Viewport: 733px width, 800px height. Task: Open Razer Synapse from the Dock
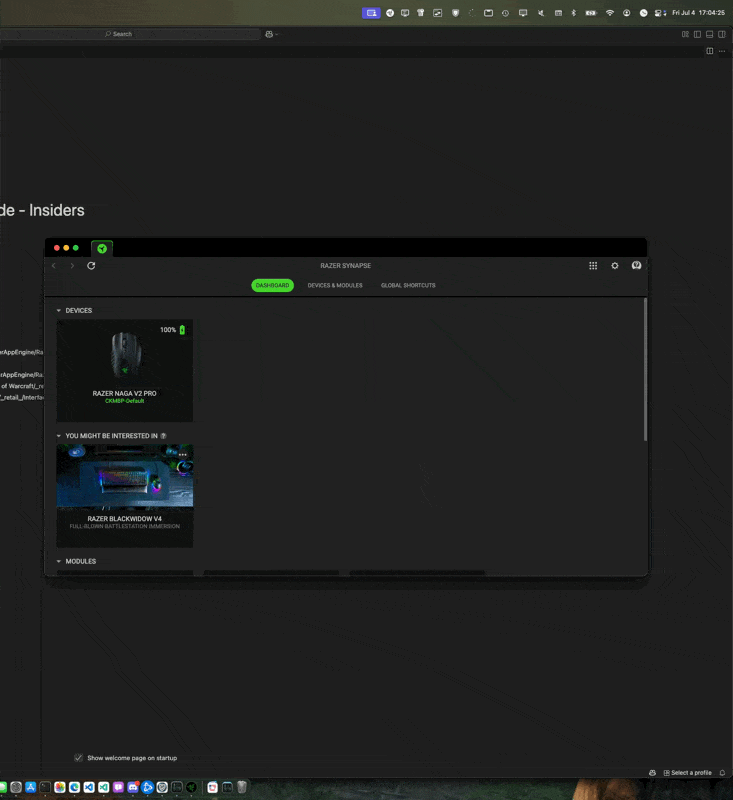(192, 787)
